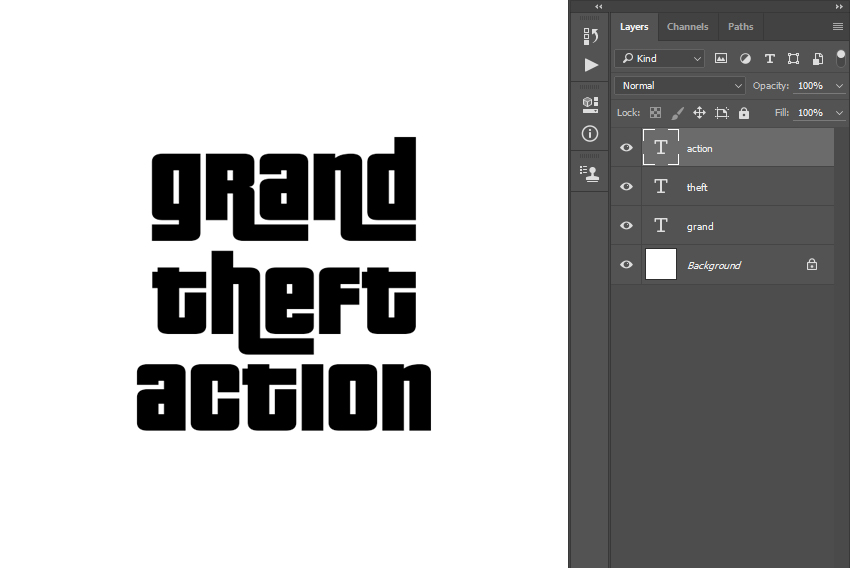
Task: Select the theft text layer thumbnail
Action: pyautogui.click(x=660, y=186)
